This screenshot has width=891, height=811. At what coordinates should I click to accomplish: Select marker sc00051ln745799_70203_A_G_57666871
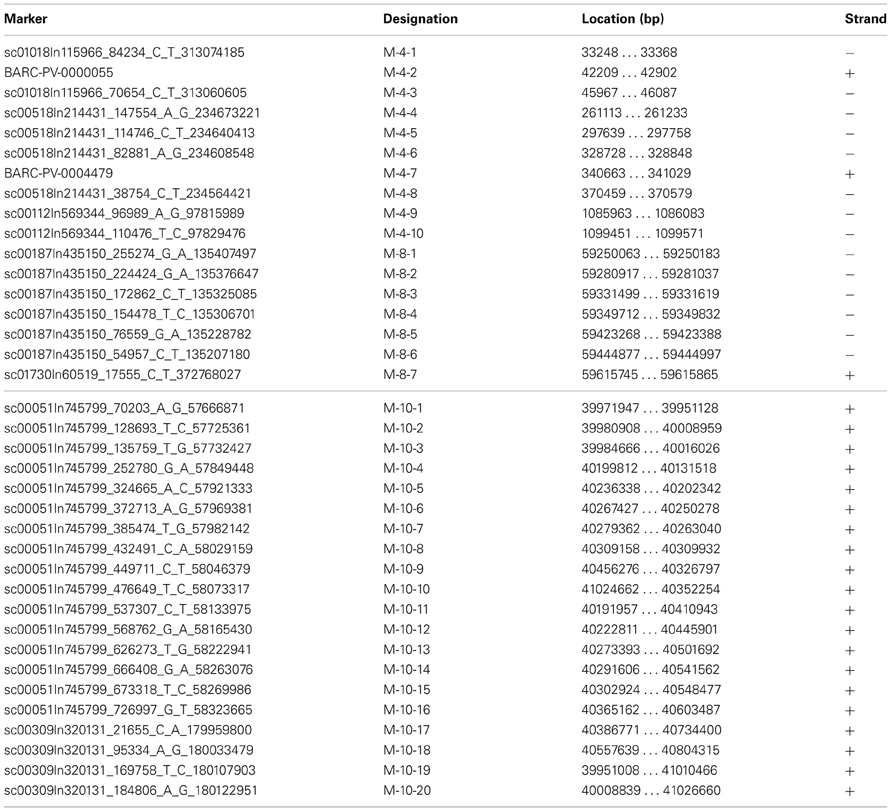[124, 409]
